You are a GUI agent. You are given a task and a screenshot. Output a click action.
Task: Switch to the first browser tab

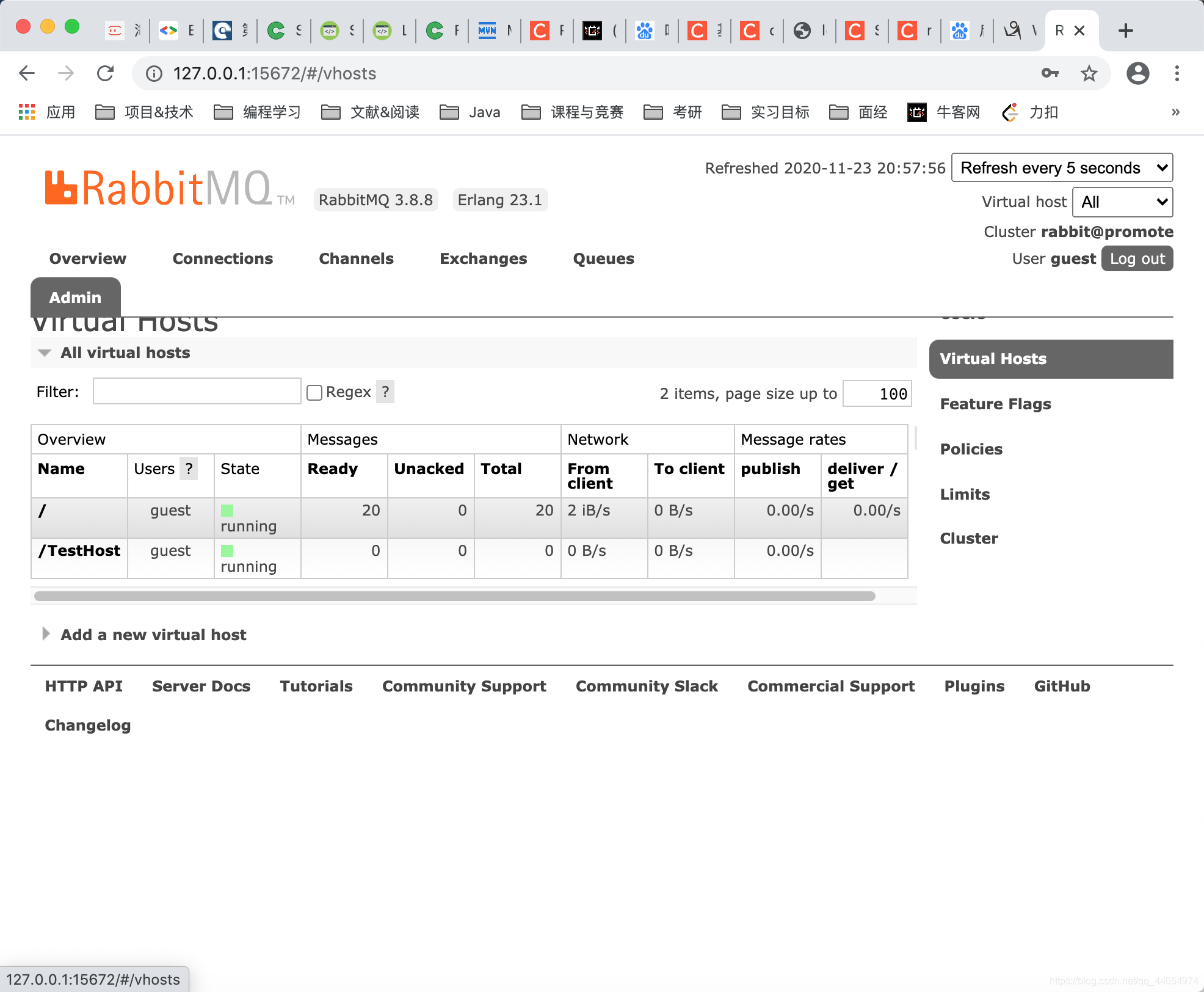pos(123,31)
